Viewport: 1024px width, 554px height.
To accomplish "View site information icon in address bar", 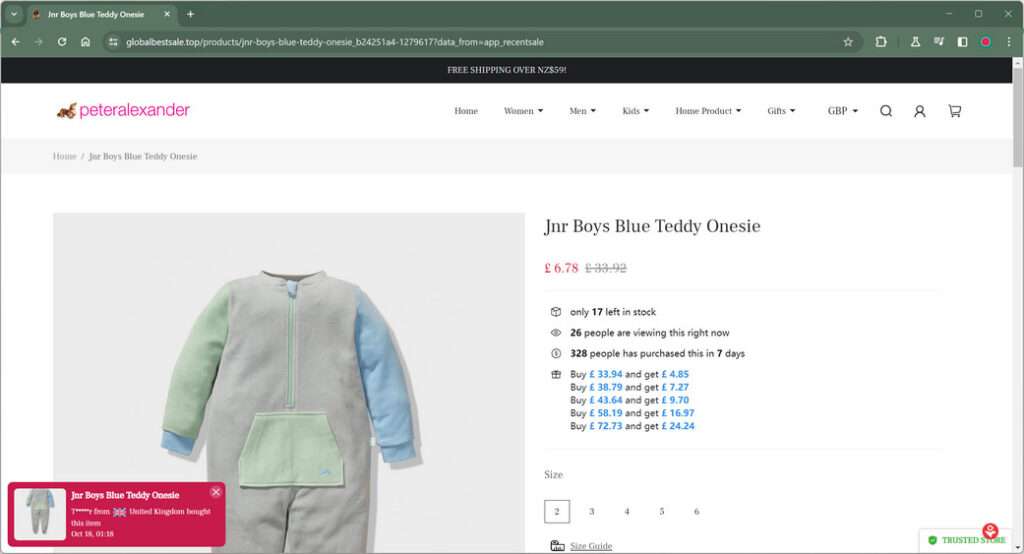I will 113,42.
